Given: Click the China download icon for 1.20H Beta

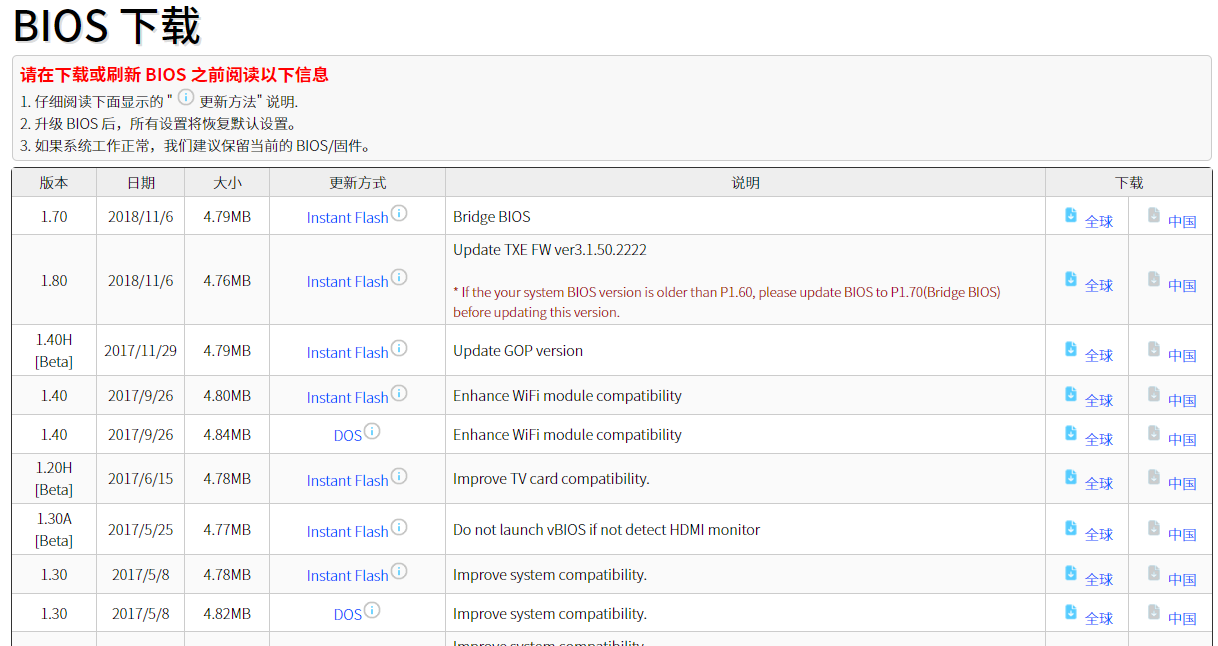Looking at the screenshot, I should tap(1154, 478).
